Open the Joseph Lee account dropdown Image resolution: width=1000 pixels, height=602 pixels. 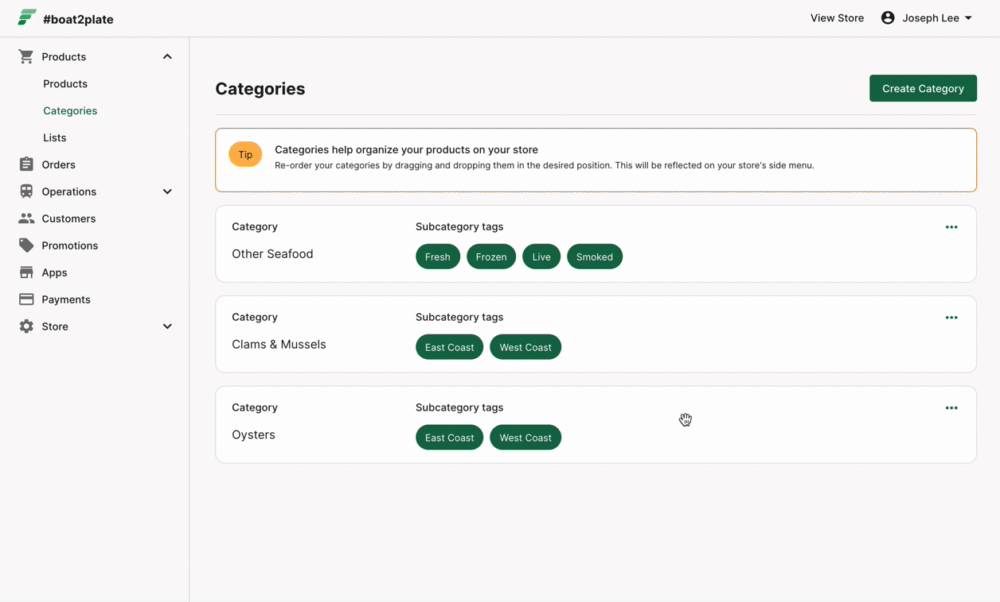tap(927, 18)
